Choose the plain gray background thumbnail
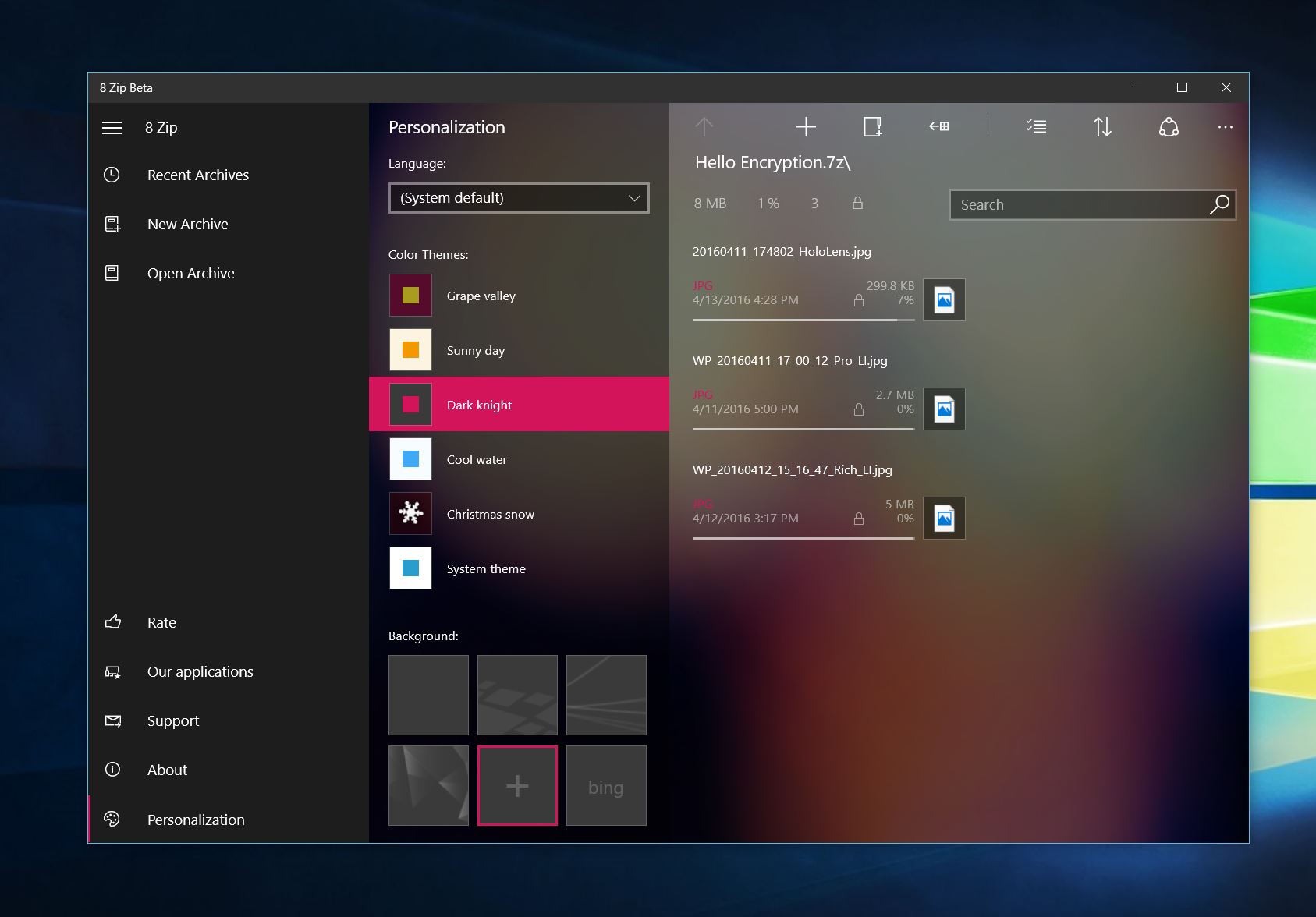 pos(428,695)
